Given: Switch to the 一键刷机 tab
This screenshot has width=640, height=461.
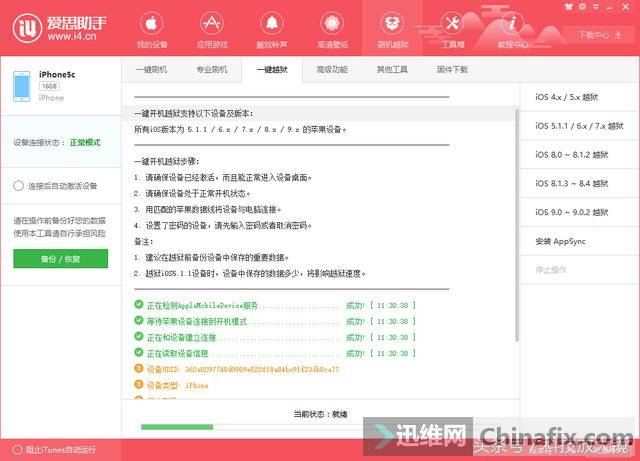Looking at the screenshot, I should [x=151, y=69].
